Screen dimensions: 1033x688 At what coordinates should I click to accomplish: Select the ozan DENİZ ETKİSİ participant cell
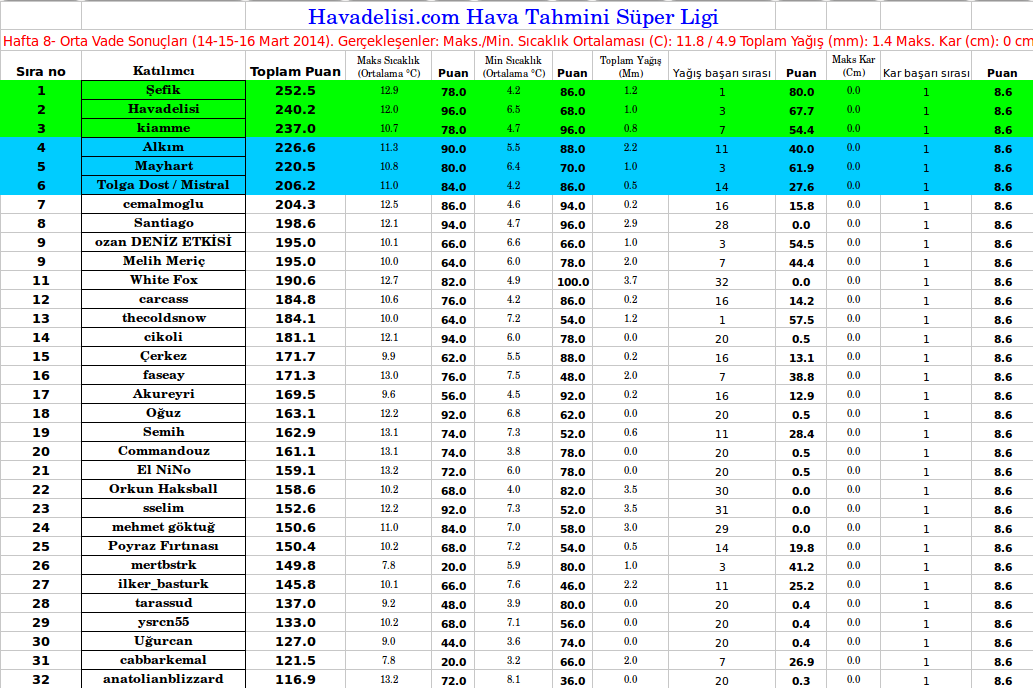pyautogui.click(x=163, y=242)
